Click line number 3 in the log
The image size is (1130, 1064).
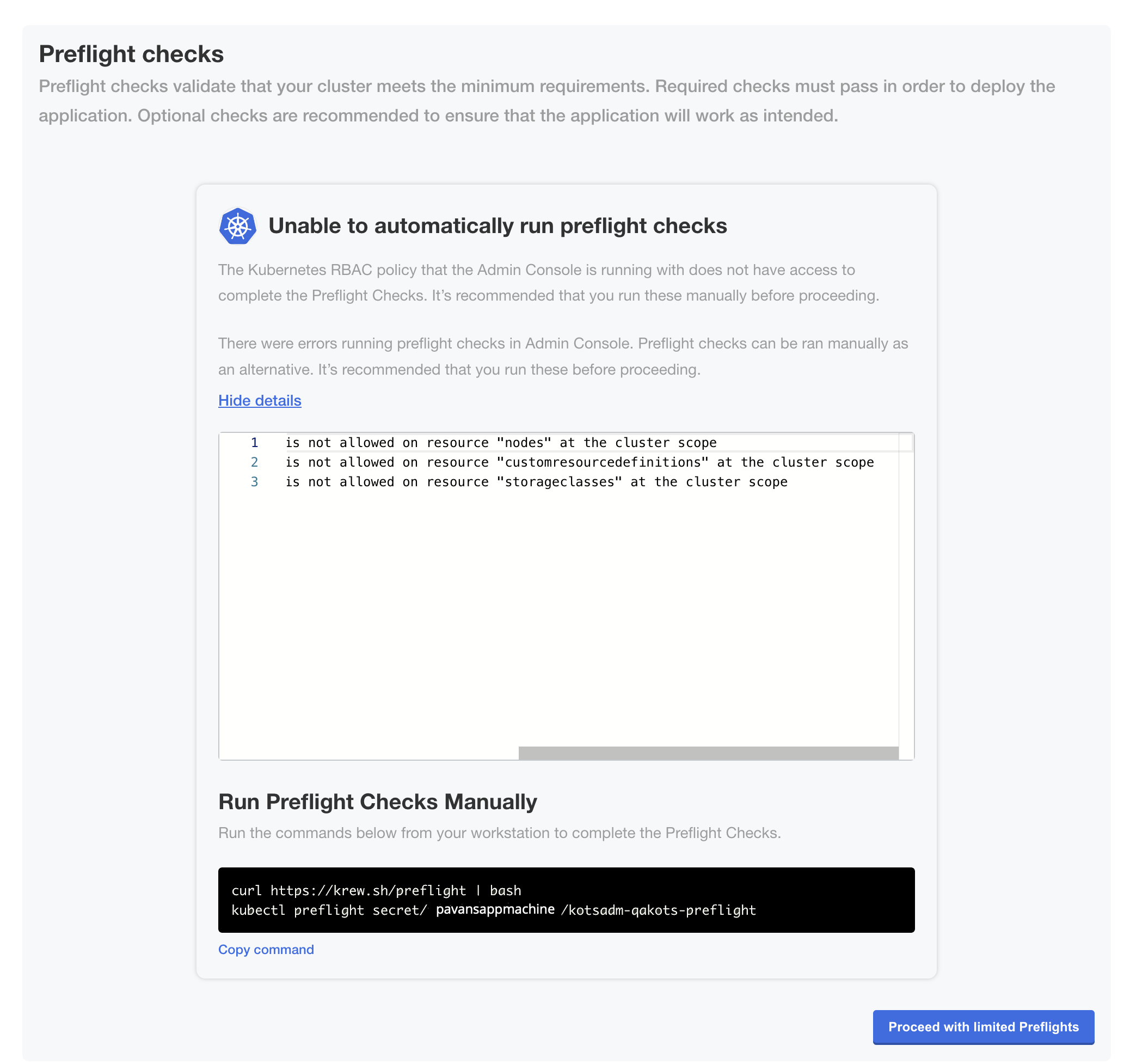[254, 482]
